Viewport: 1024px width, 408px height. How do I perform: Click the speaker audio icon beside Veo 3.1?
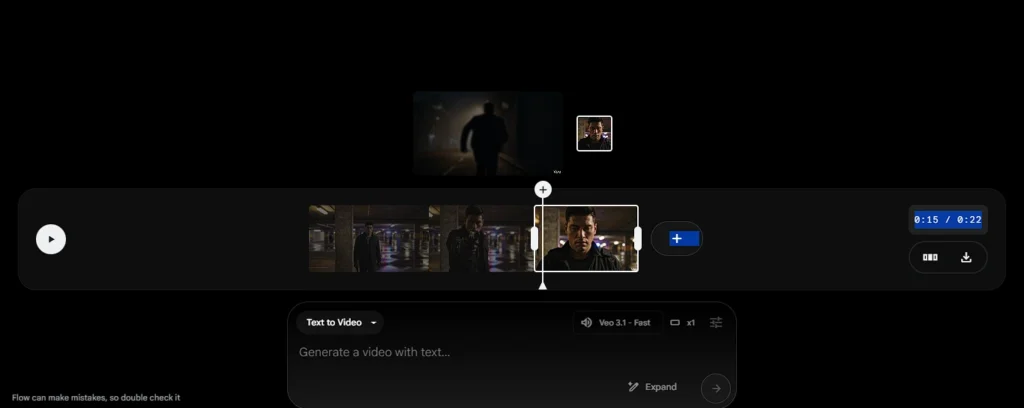pos(586,322)
